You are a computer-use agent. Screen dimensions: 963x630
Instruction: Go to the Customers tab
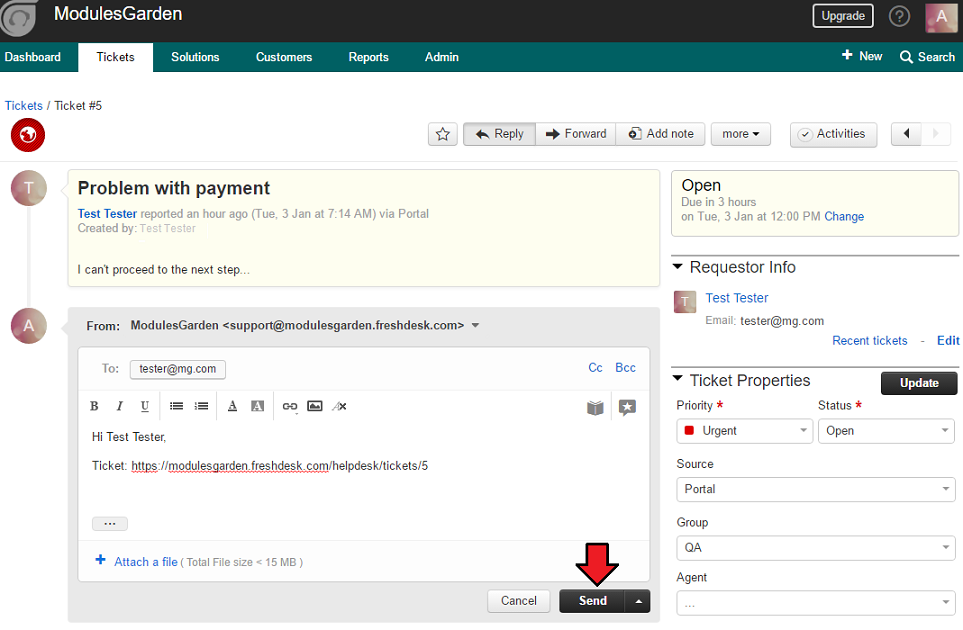click(284, 57)
